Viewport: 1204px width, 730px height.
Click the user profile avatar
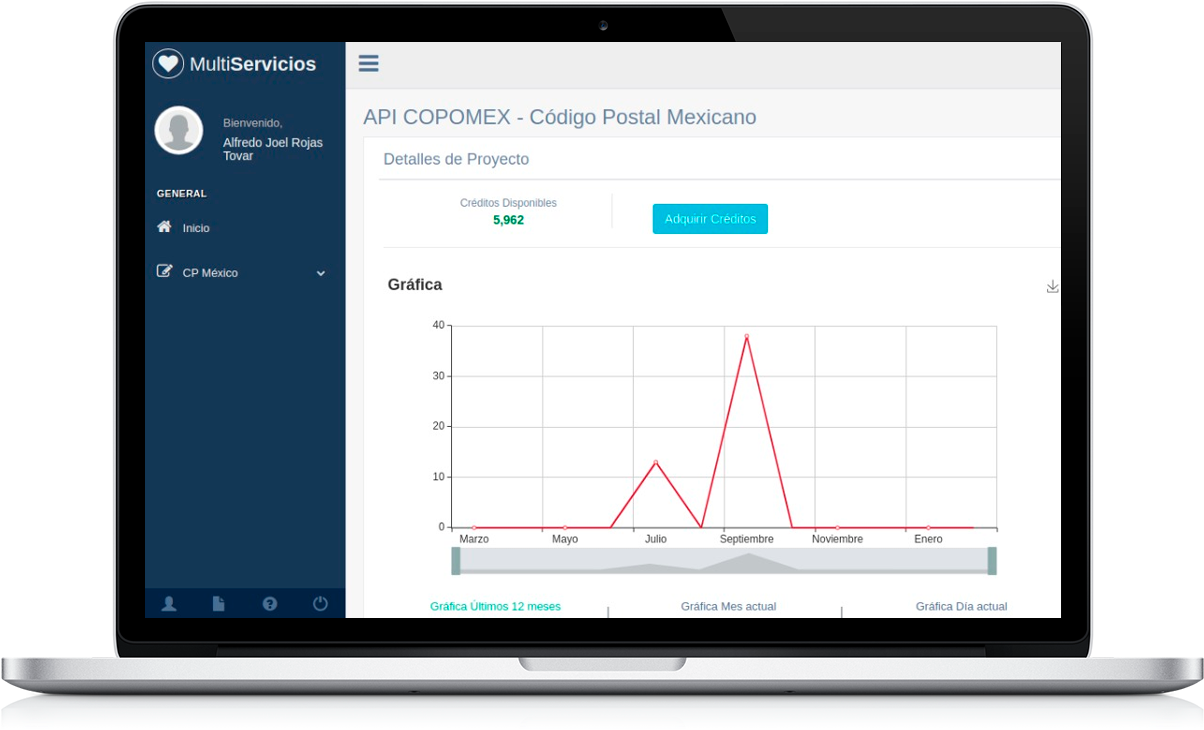[179, 130]
